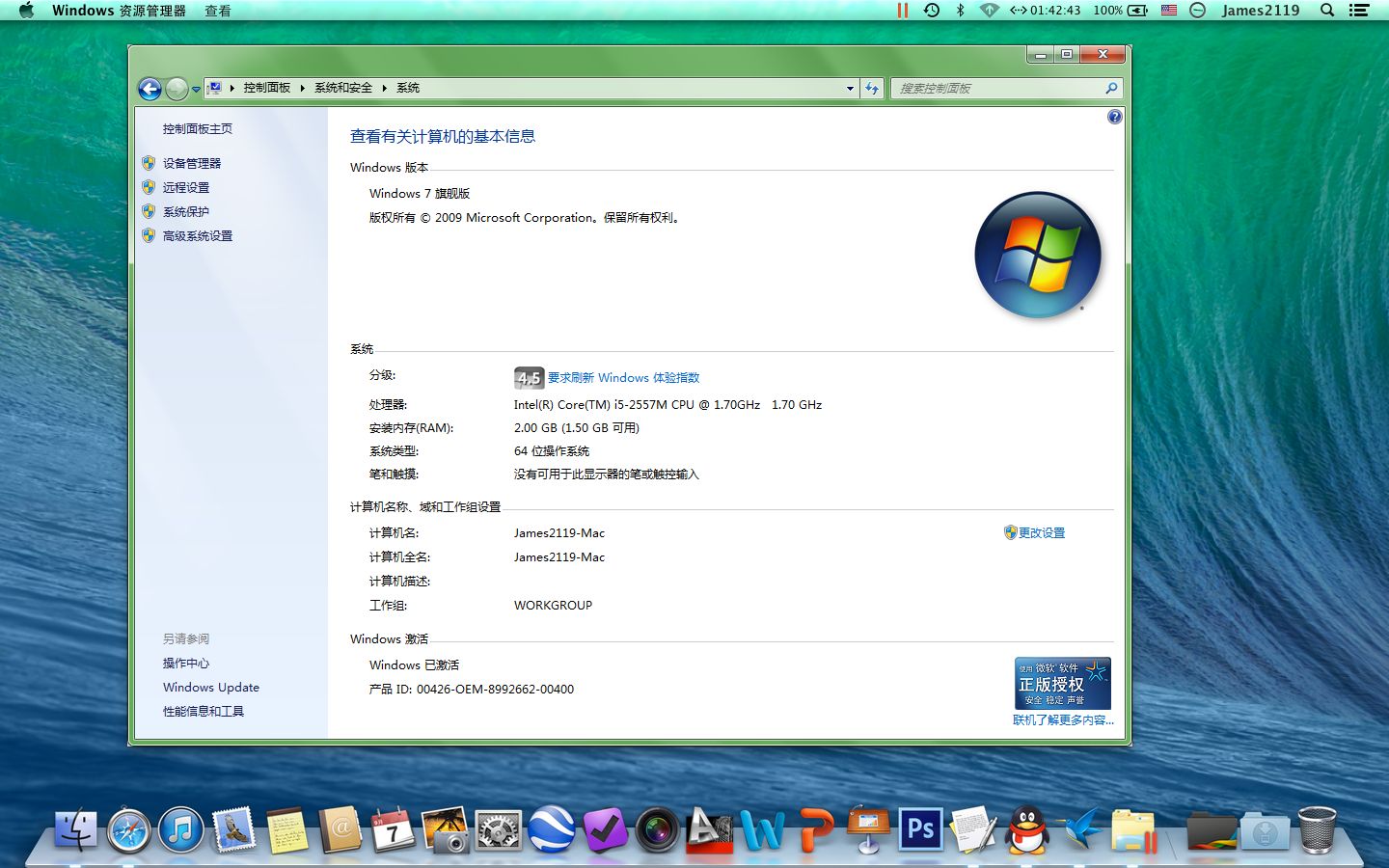The image size is (1389, 868).
Task: Click the 更改设置 link
Action: (x=1041, y=531)
